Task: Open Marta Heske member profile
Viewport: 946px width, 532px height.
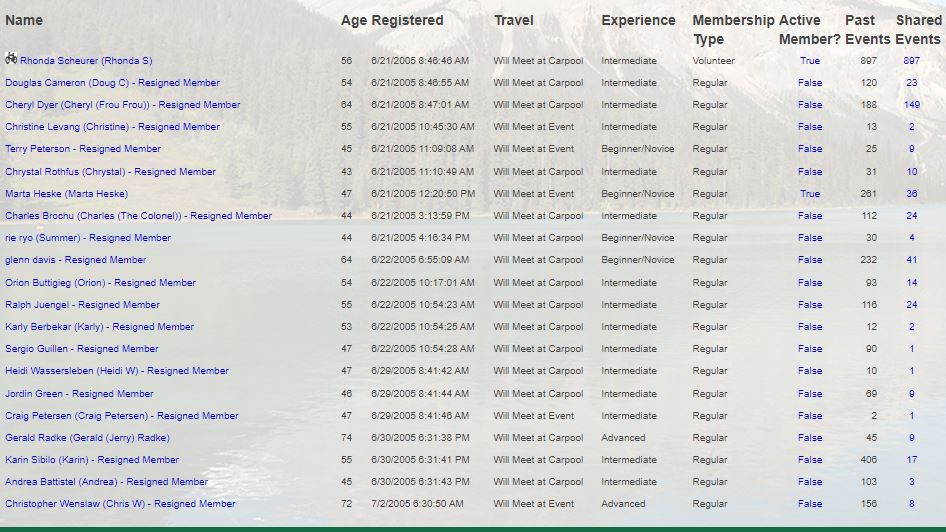Action: pos(66,194)
